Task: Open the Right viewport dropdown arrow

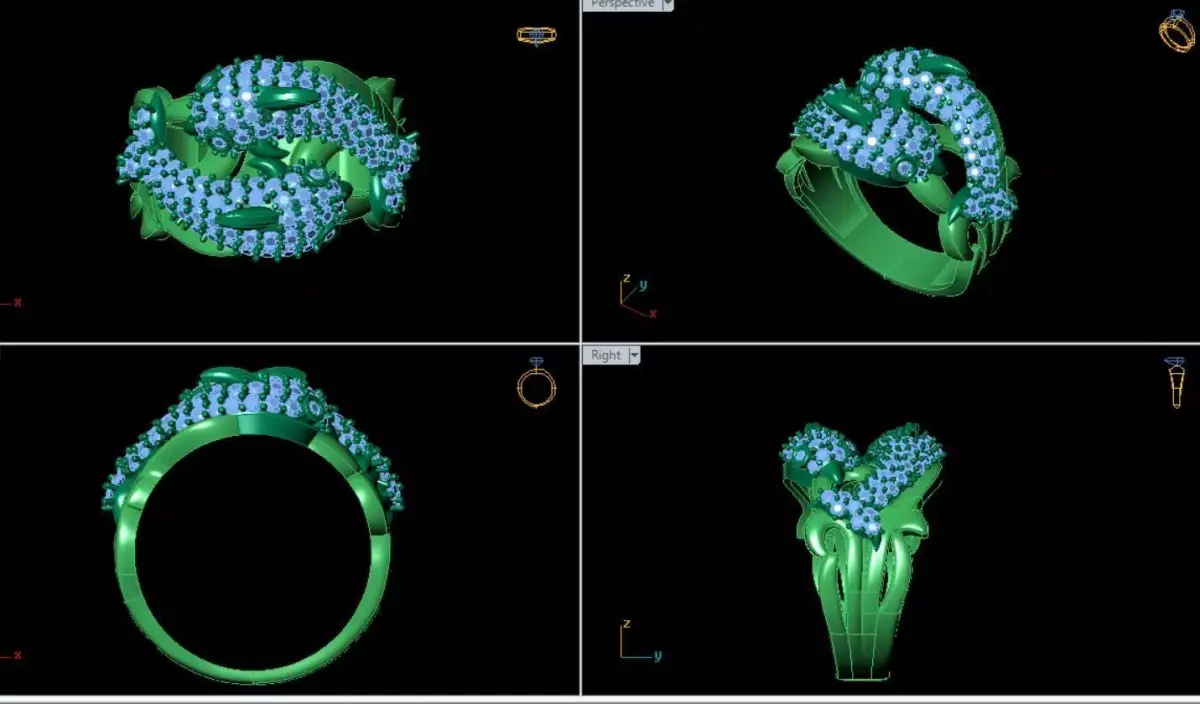Action: (634, 355)
